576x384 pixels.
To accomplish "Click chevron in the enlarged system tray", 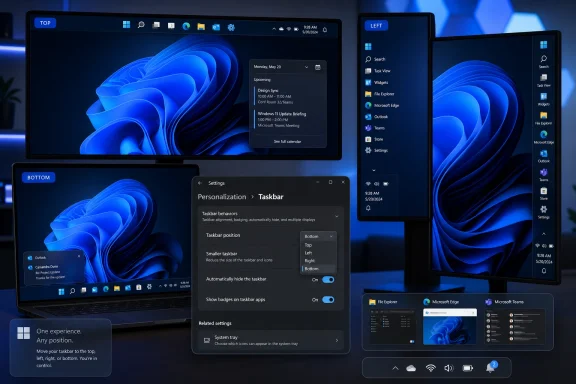I will 395,368.
